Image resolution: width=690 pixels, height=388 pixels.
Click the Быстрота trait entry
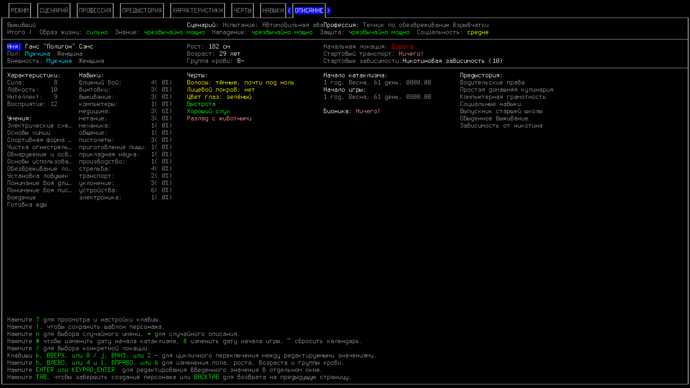(201, 104)
